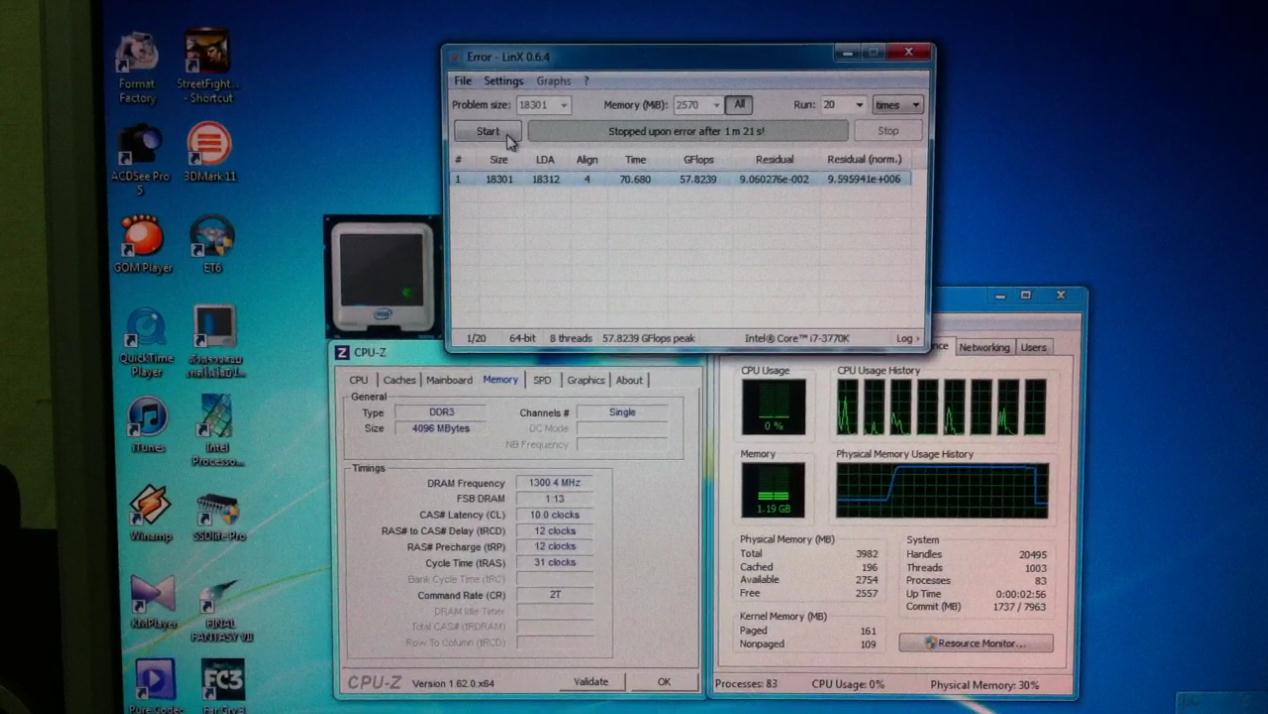
Task: Toggle the All memory button in LinX
Action: coord(739,105)
